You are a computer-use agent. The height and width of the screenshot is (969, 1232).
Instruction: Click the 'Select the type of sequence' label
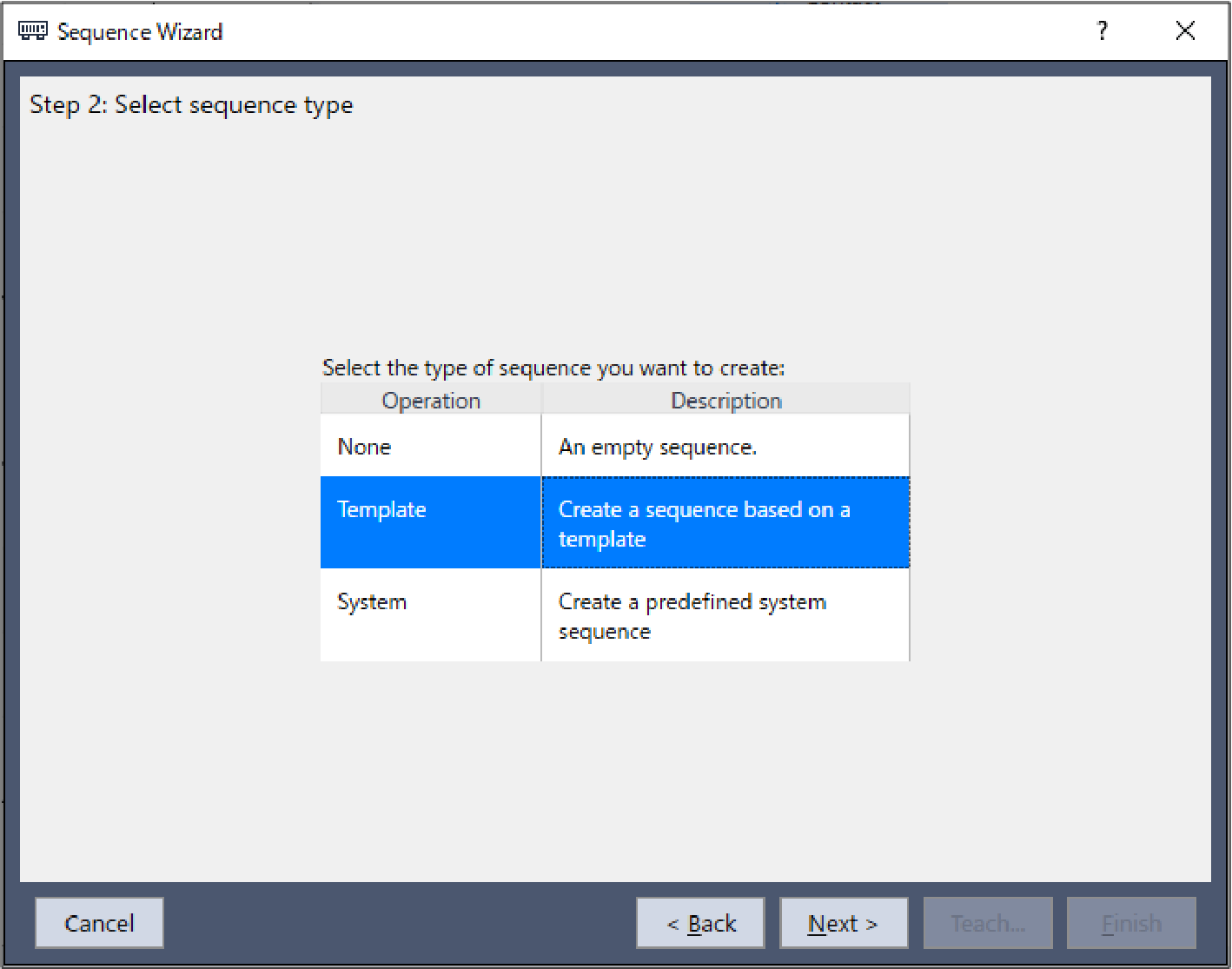point(553,368)
